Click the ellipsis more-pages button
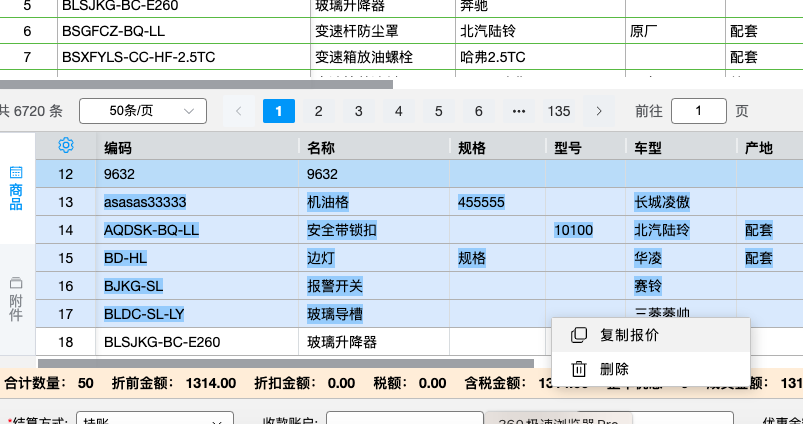Image resolution: width=803 pixels, height=424 pixels. [x=518, y=111]
